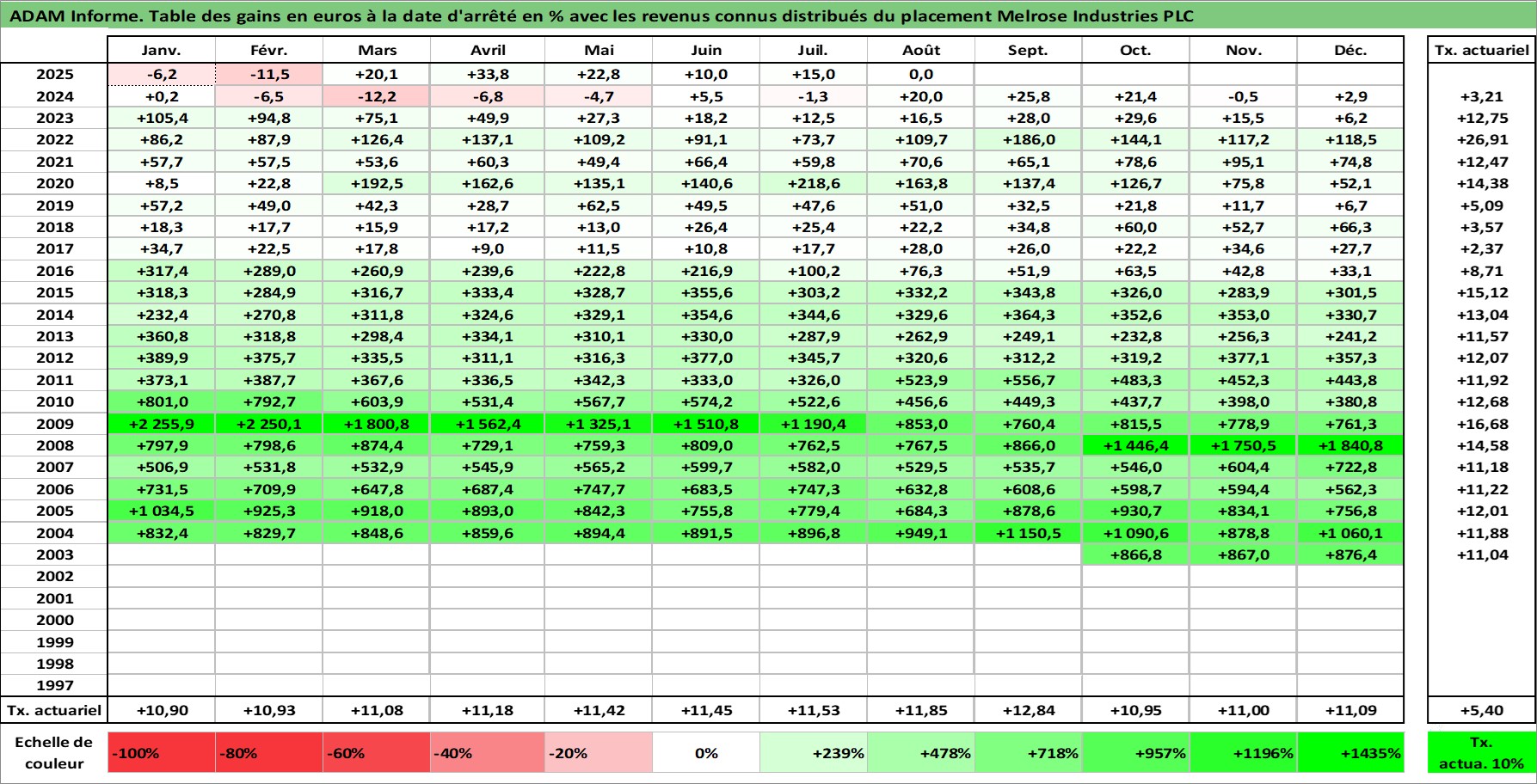Click the -80% red scale swatch
Screen dimensions: 1537x784
[269, 753]
